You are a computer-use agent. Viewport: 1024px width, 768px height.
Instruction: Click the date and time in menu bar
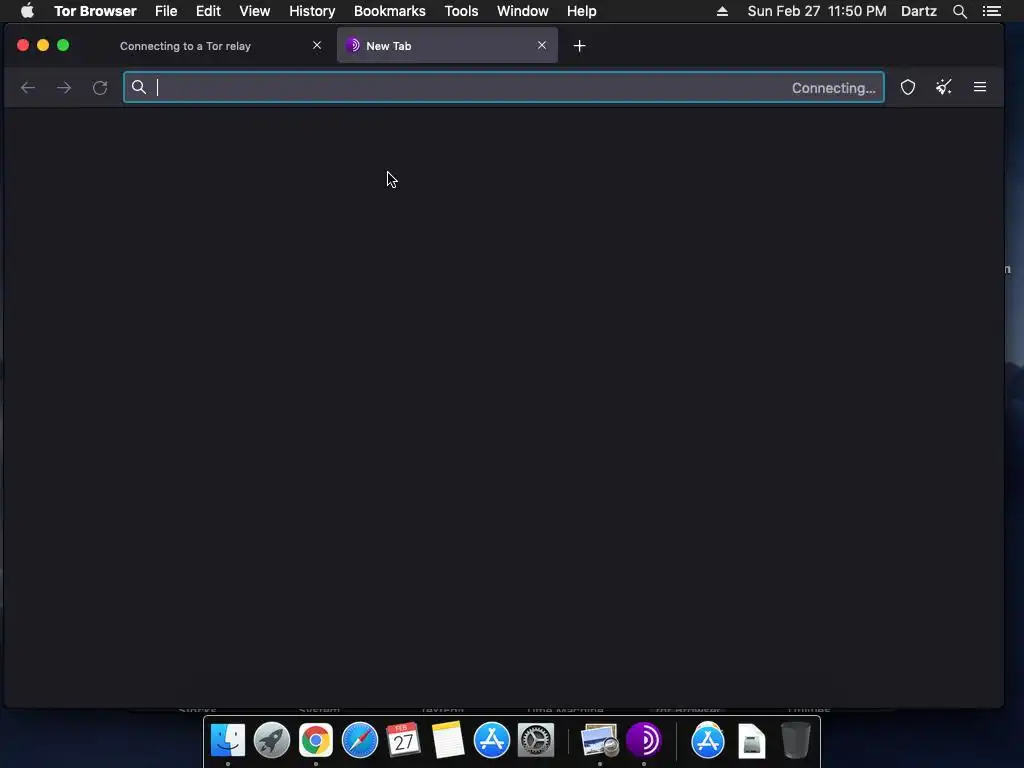click(x=817, y=11)
